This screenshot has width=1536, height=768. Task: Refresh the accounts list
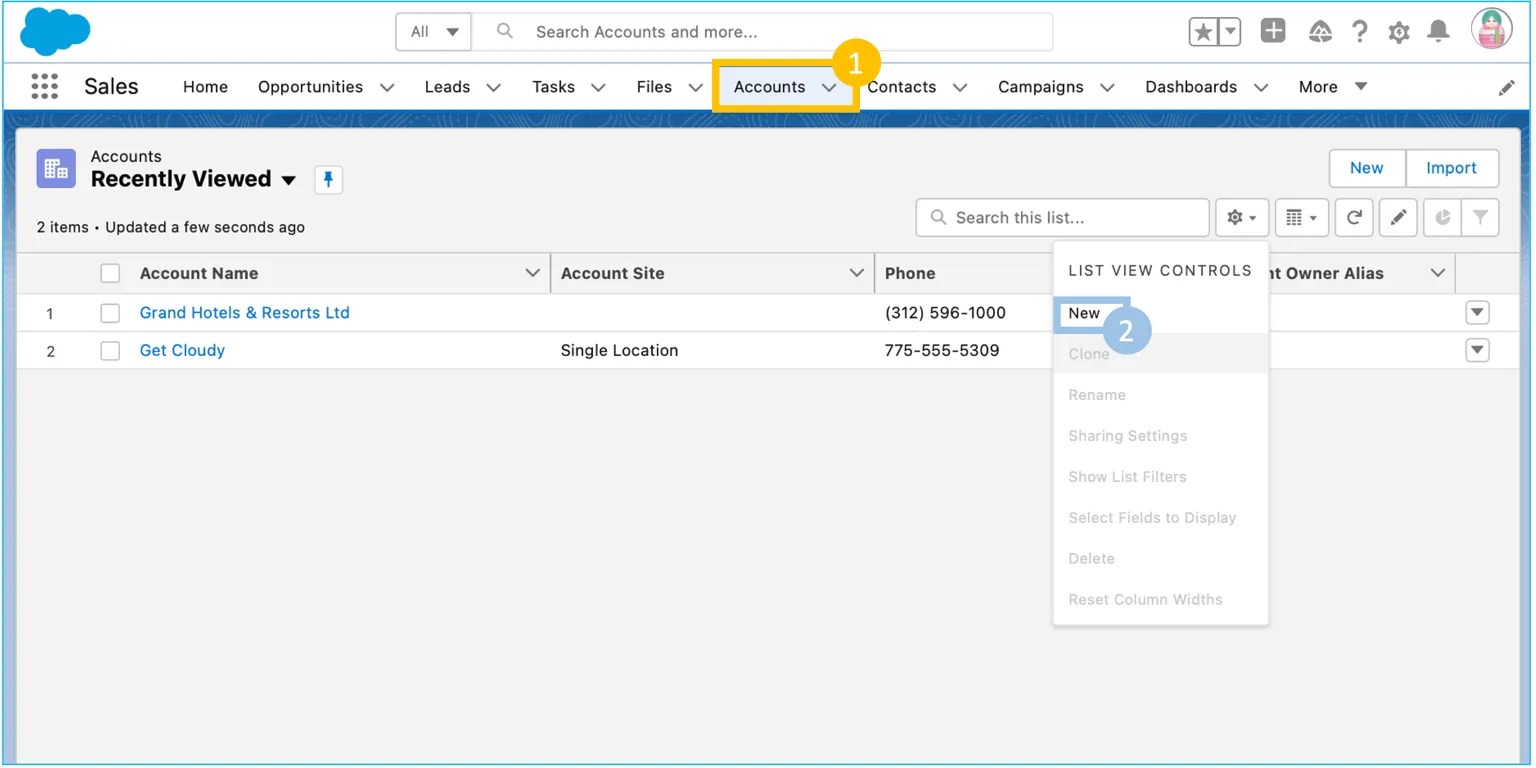coord(1354,217)
